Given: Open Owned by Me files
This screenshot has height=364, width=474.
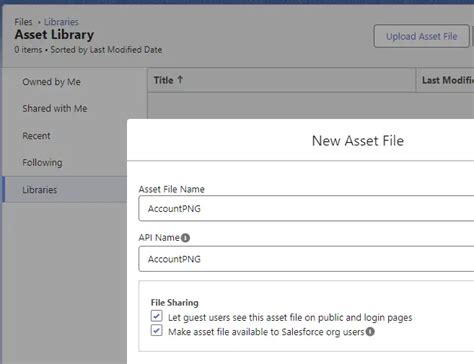Looking at the screenshot, I should click(51, 82).
